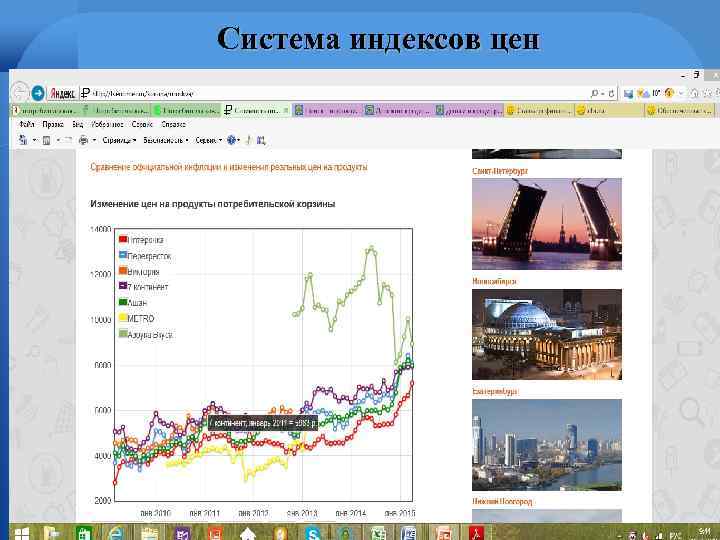The height and width of the screenshot is (540, 720).
Task: Click the METRO yellow legend swatch
Action: coord(123,317)
